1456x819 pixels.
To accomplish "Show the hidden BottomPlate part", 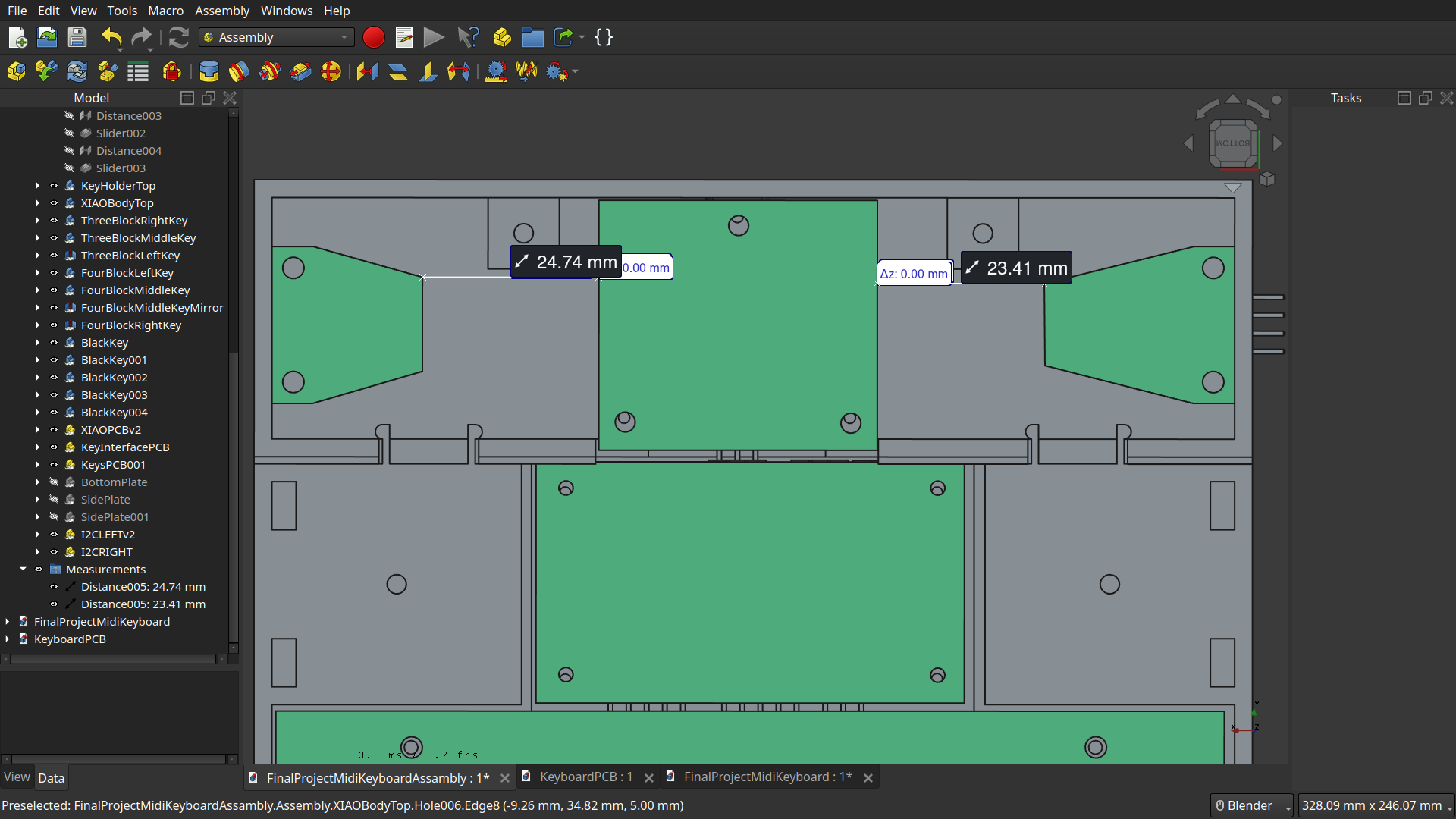I will (54, 482).
